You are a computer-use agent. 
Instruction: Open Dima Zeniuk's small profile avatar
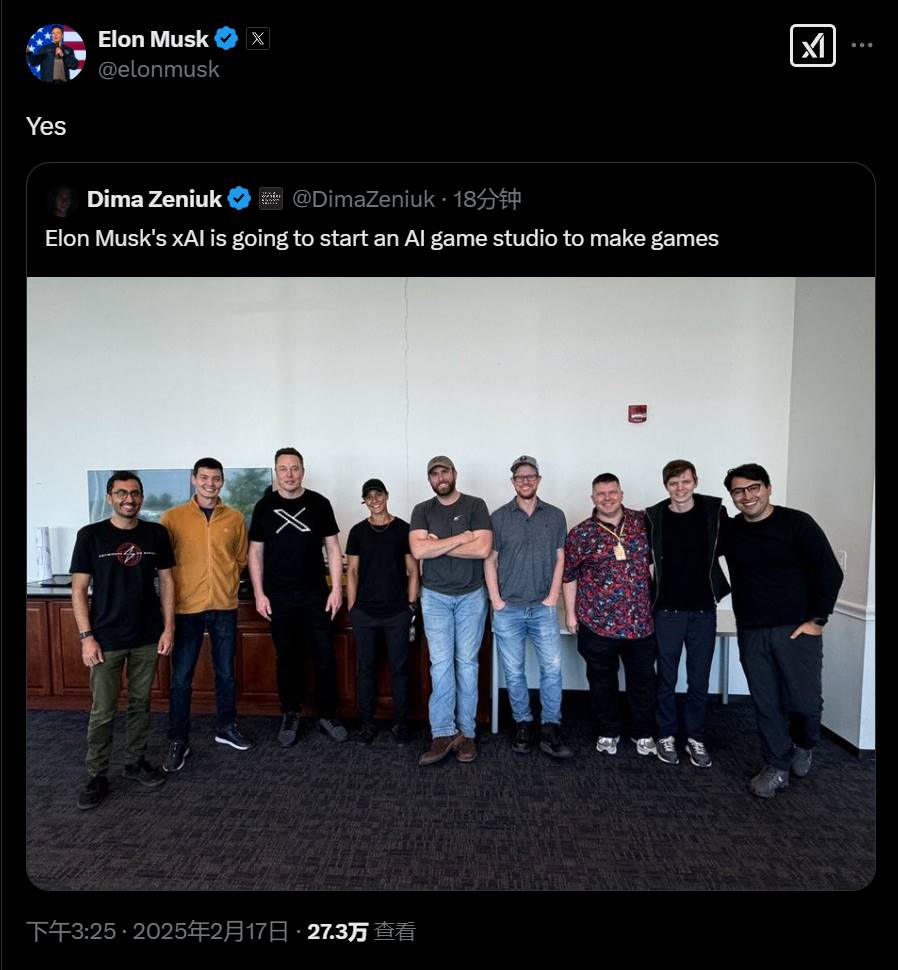click(62, 200)
